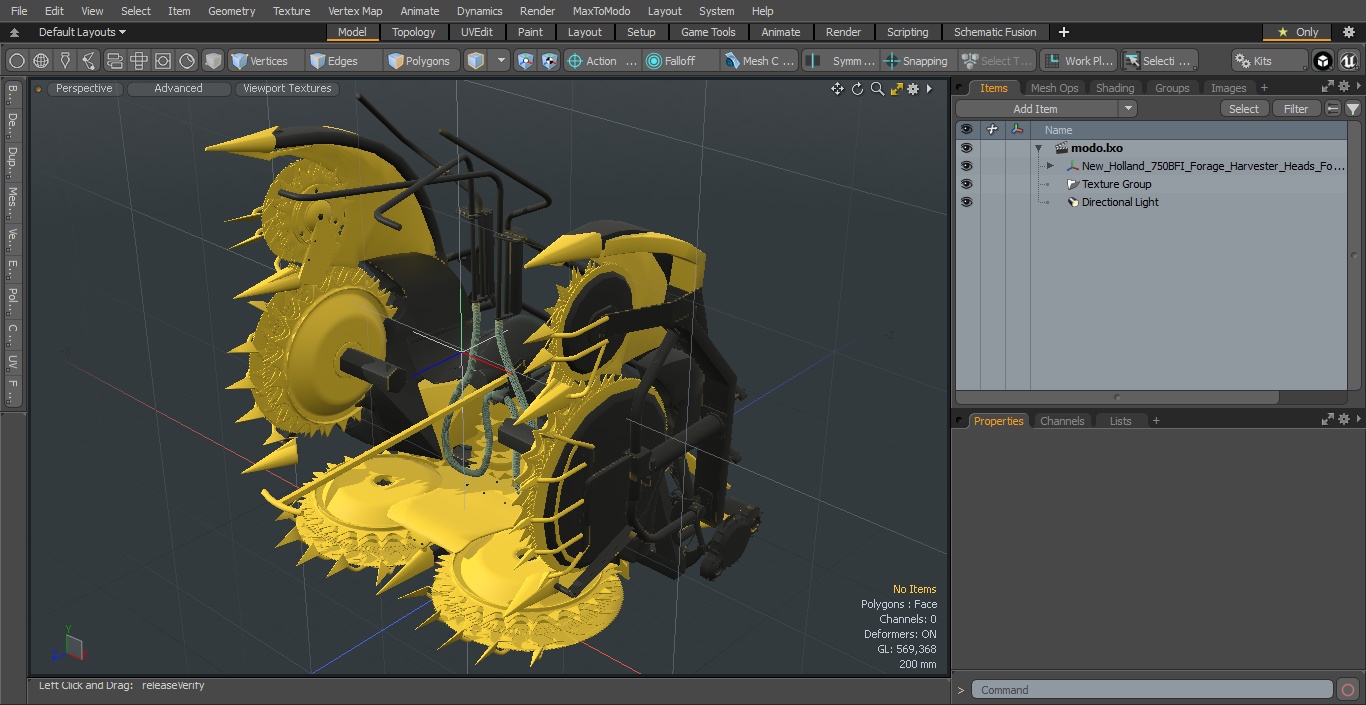1366x705 pixels.
Task: Click the circular pie tool icon
Action: click(187, 61)
